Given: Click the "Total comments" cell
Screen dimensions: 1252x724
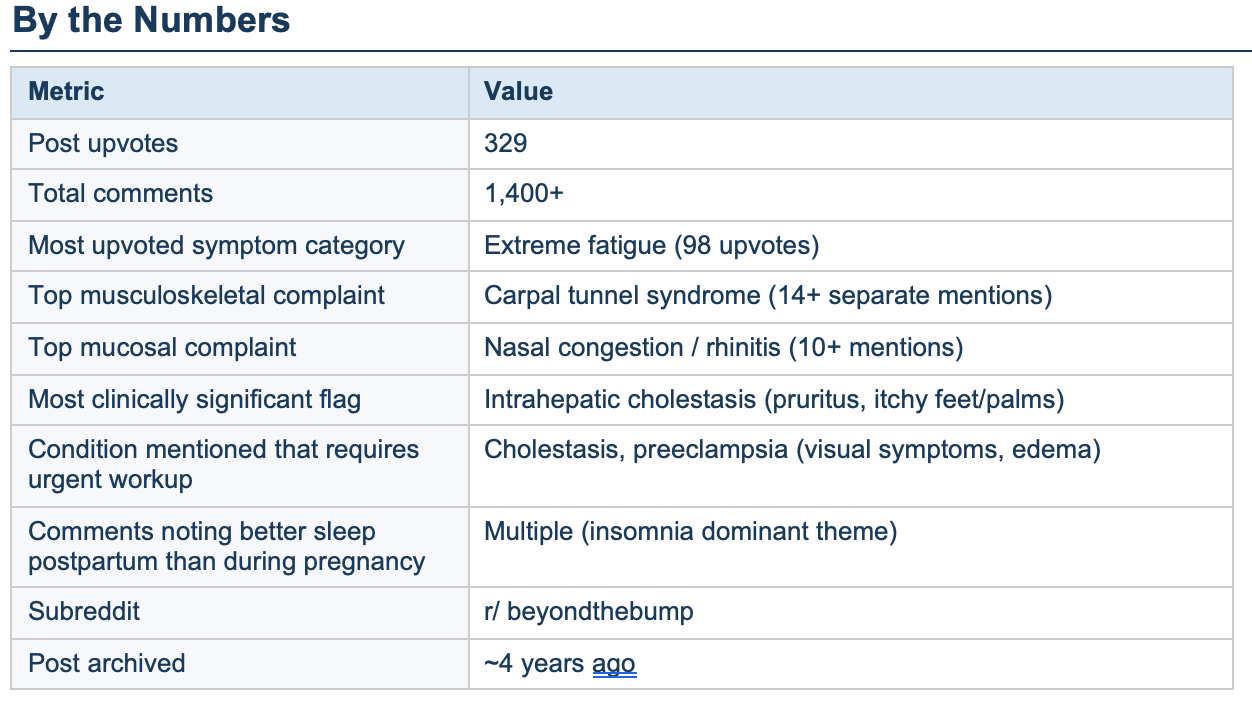Looking at the screenshot, I should point(120,194).
